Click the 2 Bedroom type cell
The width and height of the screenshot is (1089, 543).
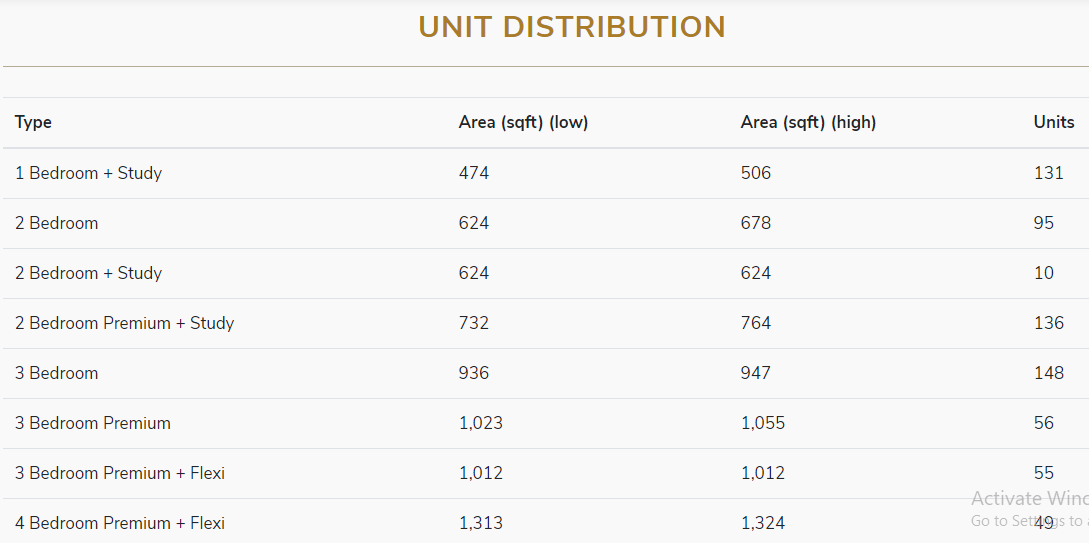(56, 223)
